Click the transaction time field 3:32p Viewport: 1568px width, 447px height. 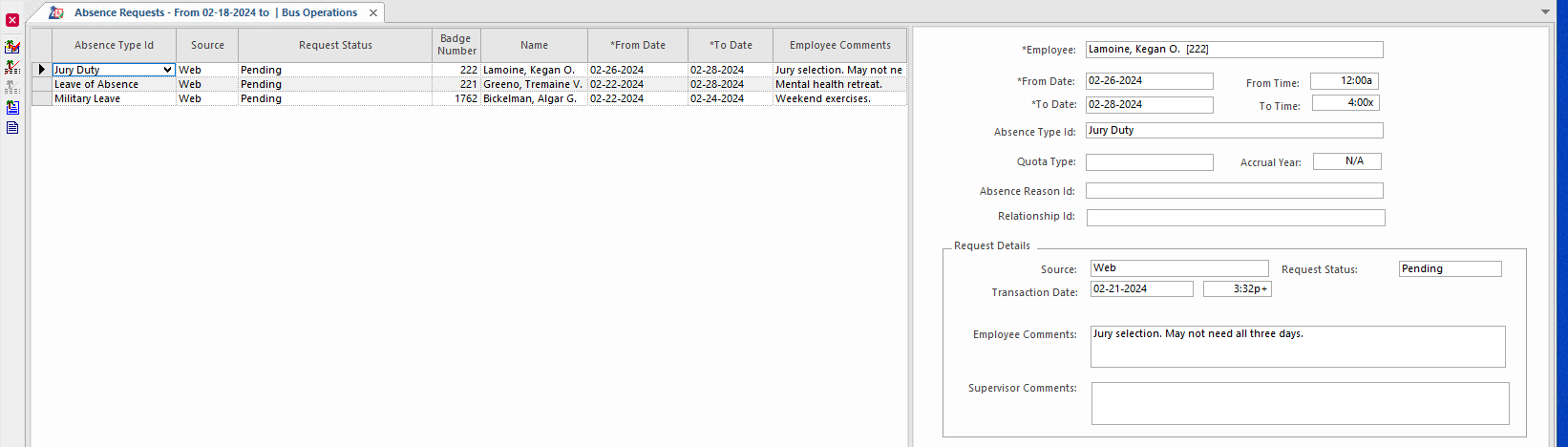point(1238,288)
